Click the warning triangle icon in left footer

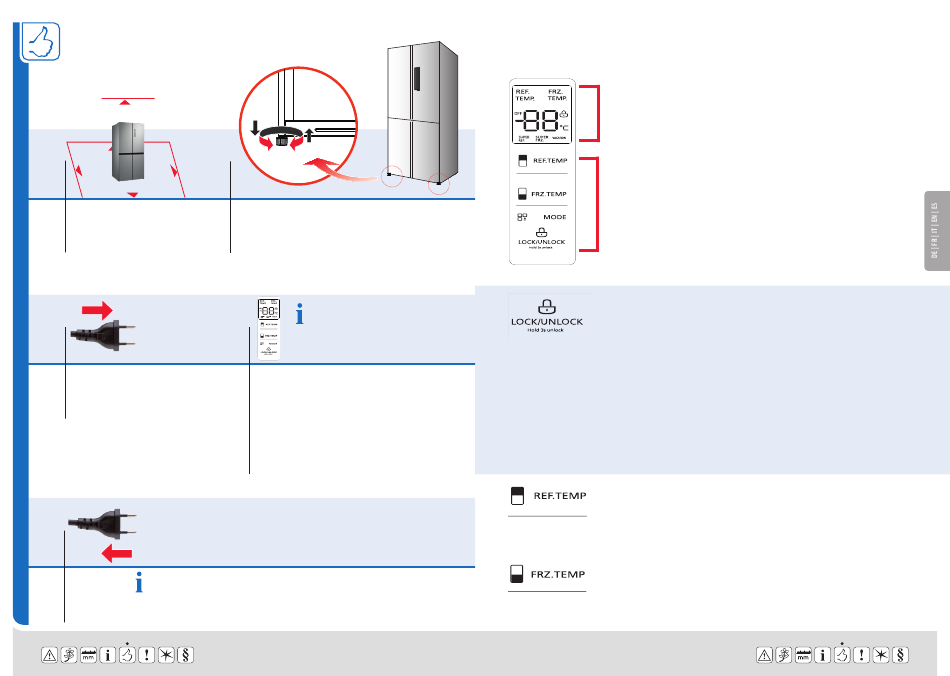coord(50,655)
